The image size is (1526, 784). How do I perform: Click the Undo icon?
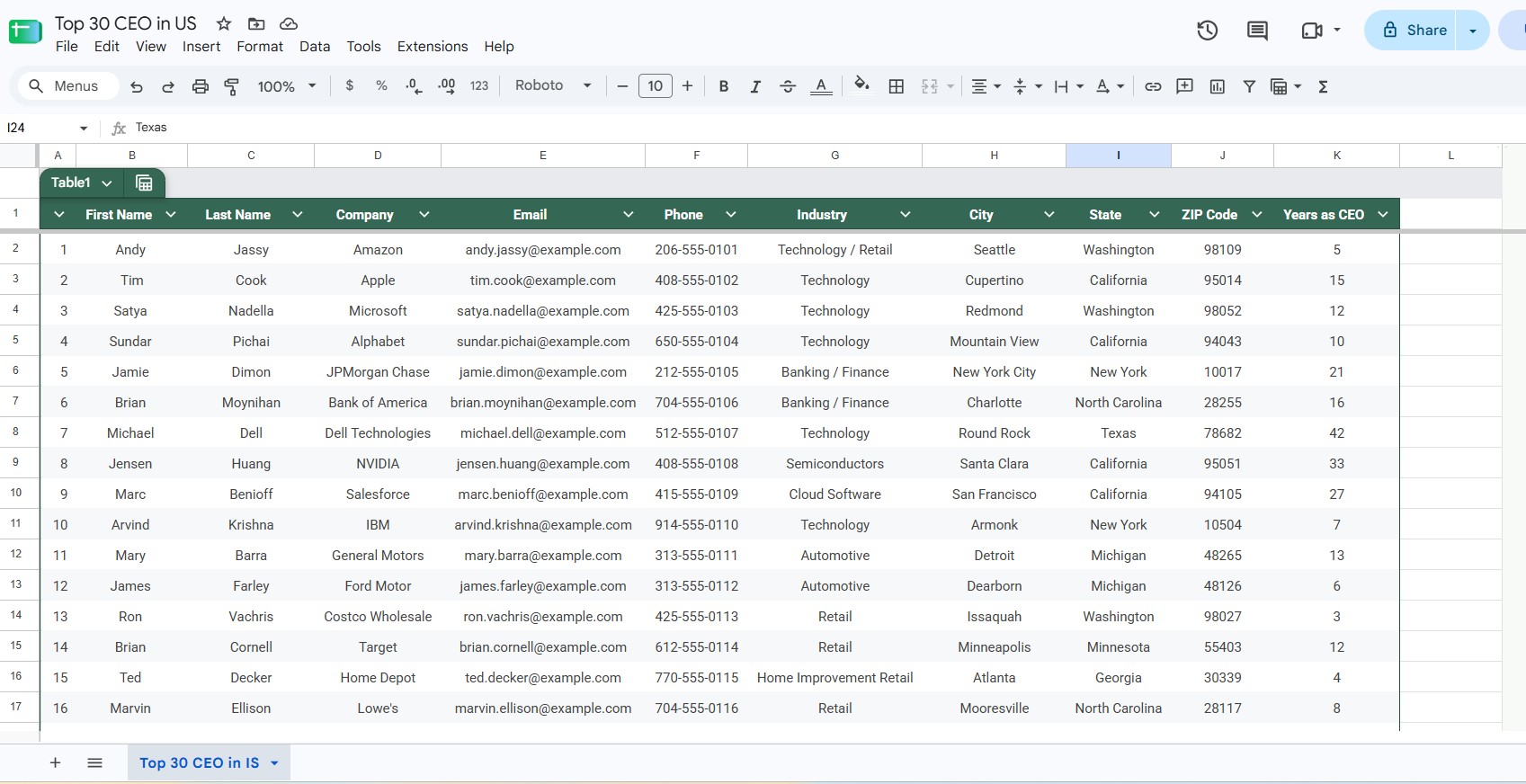137,86
